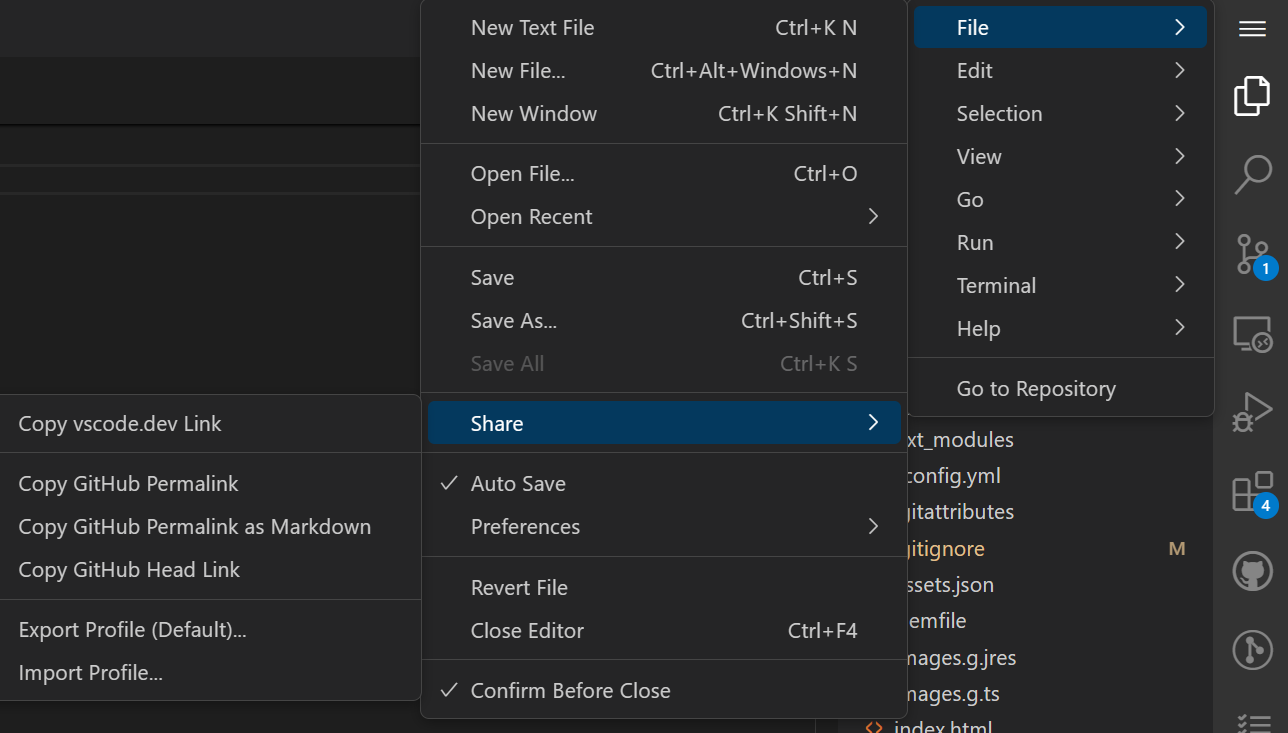Open the Help menu
This screenshot has height=733, width=1288.
pyautogui.click(x=1060, y=329)
